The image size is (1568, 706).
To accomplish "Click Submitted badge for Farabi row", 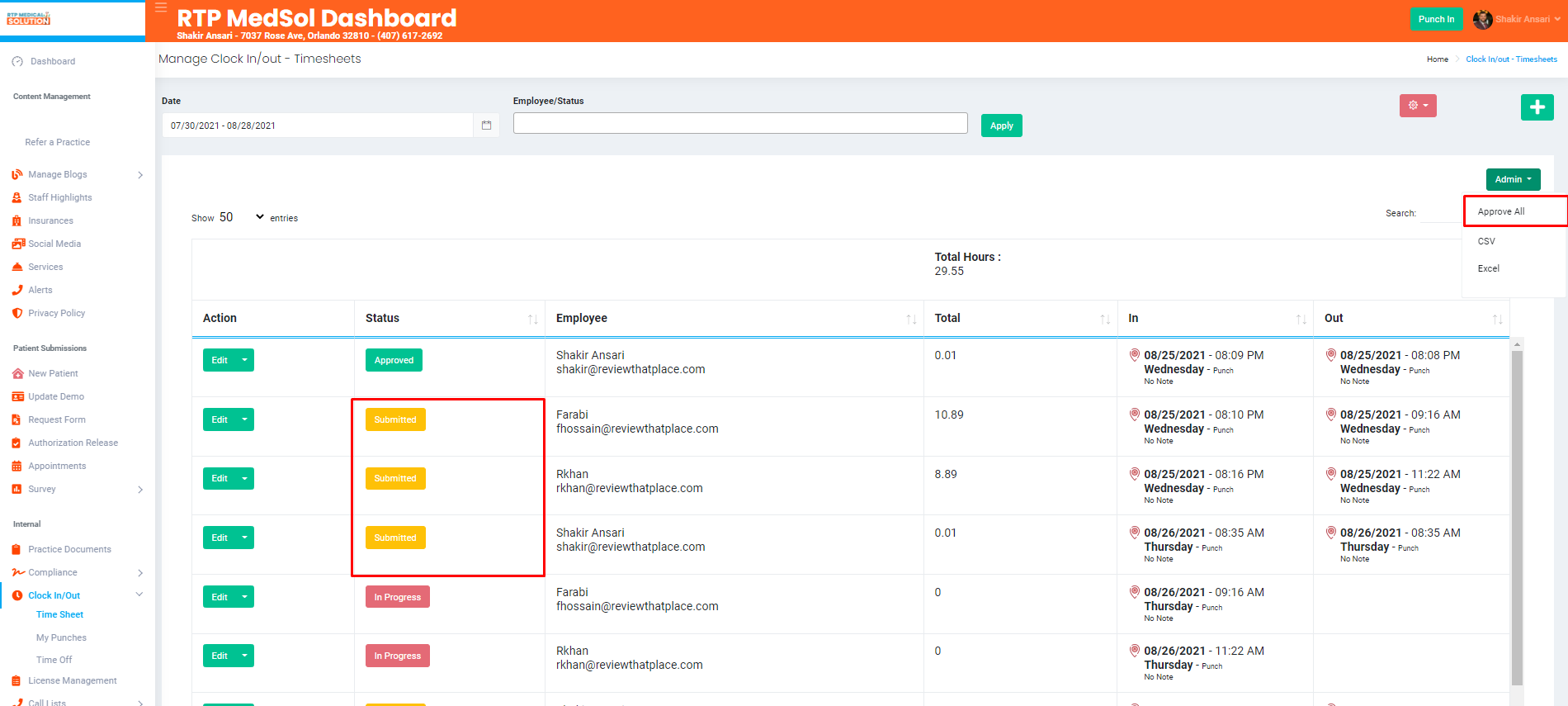I will click(x=395, y=419).
